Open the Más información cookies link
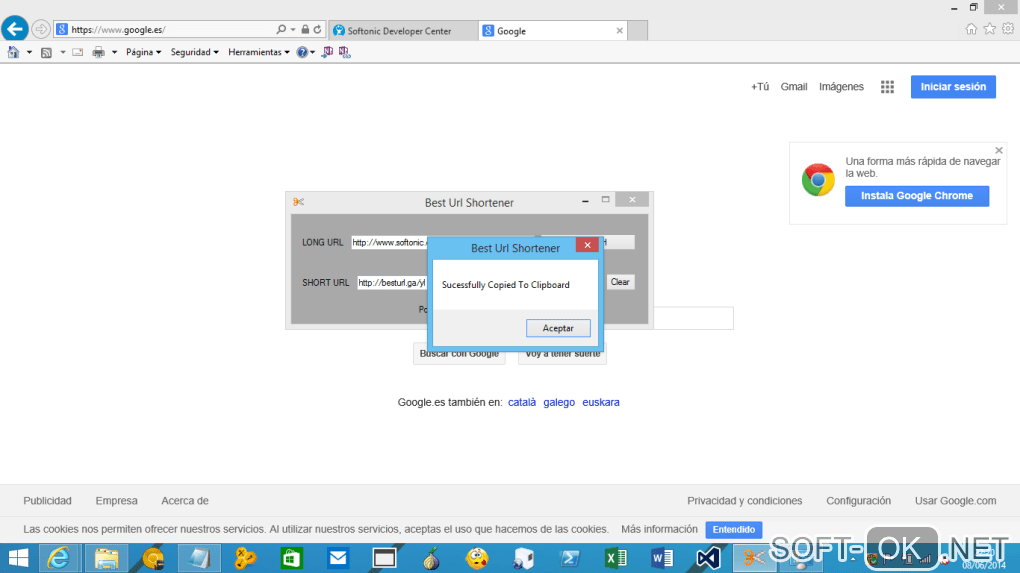Image resolution: width=1020 pixels, height=573 pixels. click(659, 529)
